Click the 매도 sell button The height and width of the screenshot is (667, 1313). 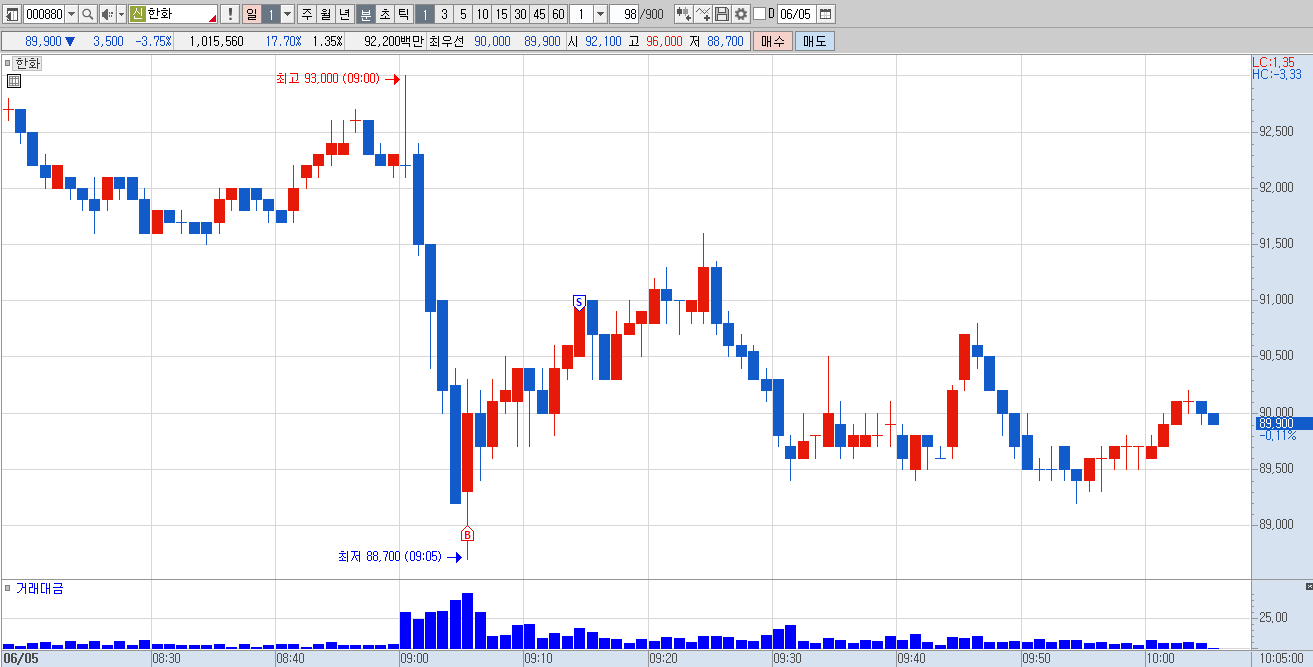click(814, 41)
